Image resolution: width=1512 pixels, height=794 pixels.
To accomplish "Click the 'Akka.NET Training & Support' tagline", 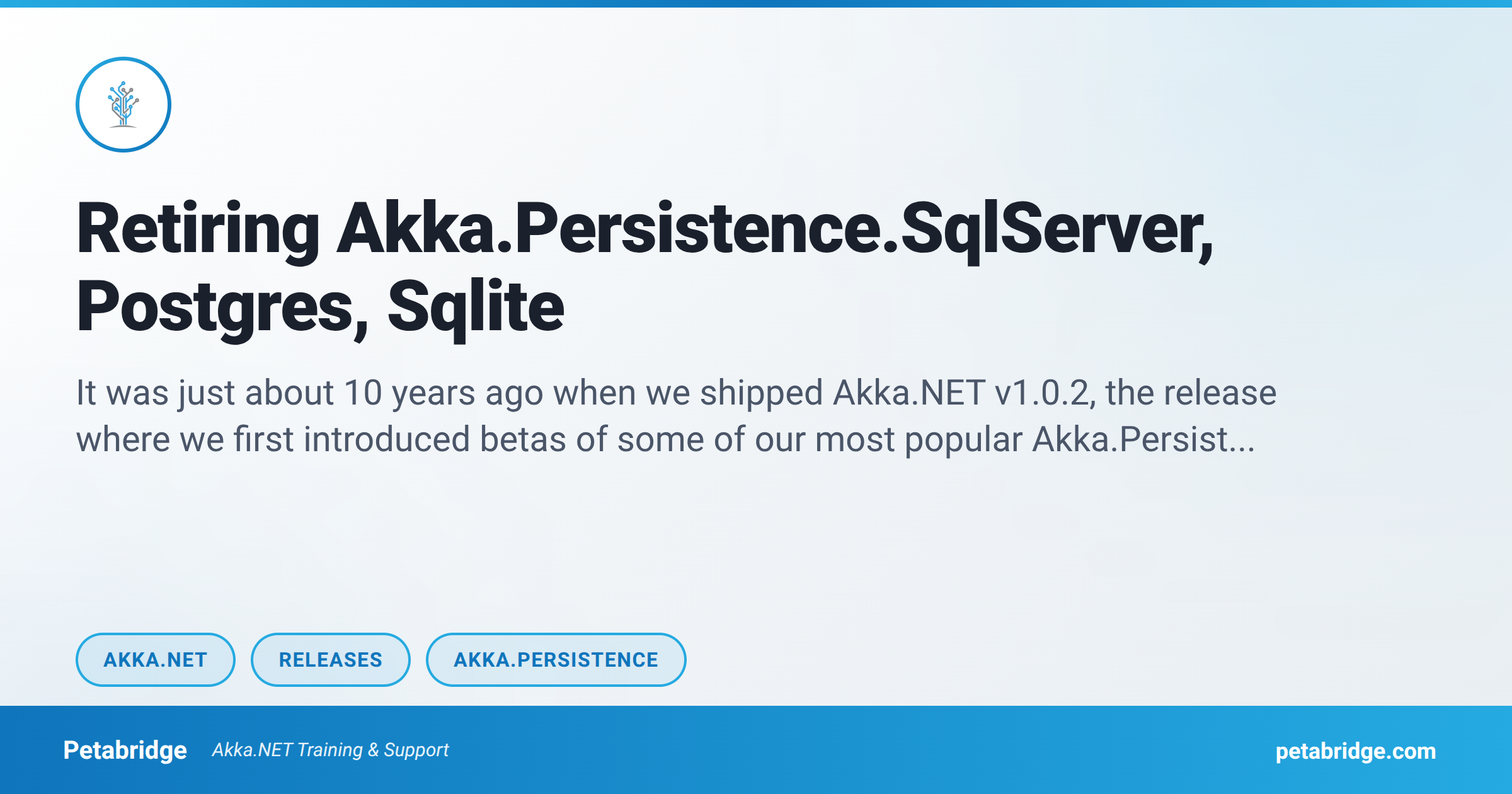I will [x=330, y=750].
